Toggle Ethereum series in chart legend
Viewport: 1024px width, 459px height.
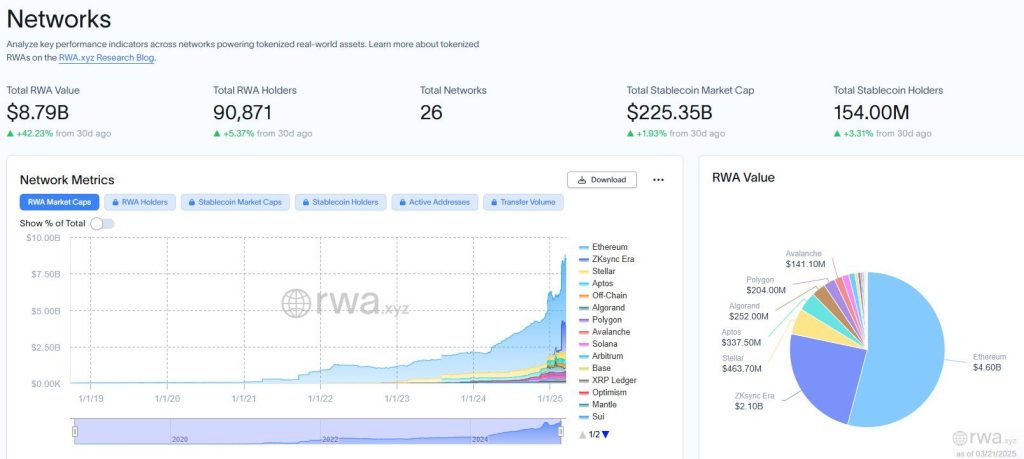click(603, 247)
